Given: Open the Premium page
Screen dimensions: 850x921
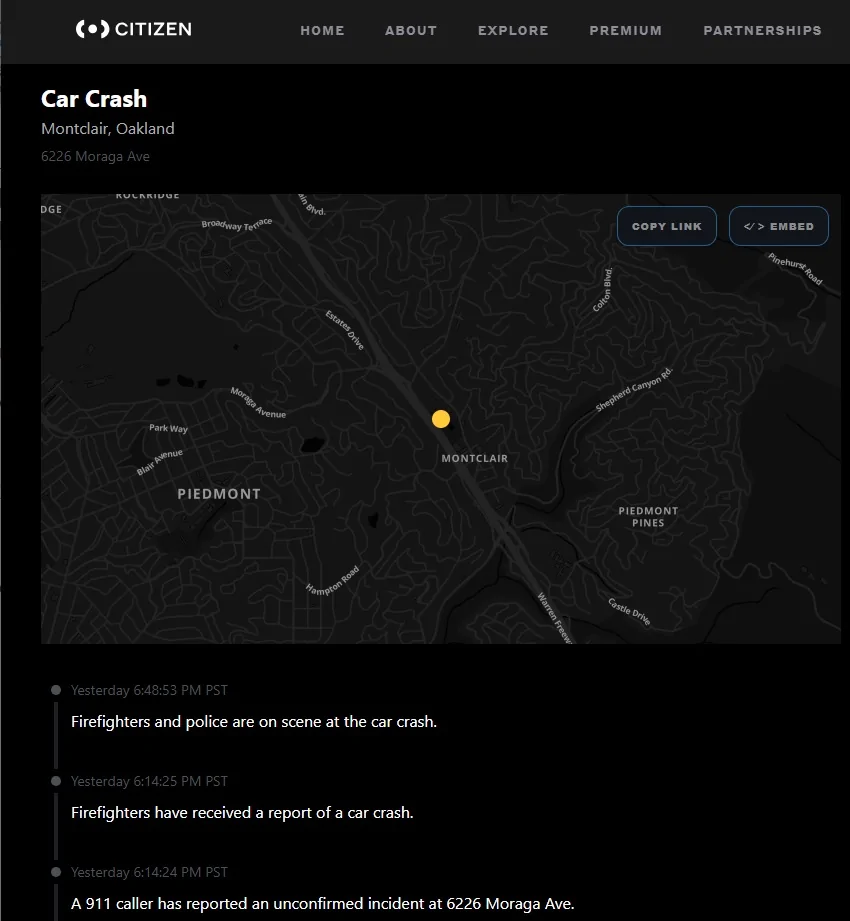Looking at the screenshot, I should pos(626,31).
